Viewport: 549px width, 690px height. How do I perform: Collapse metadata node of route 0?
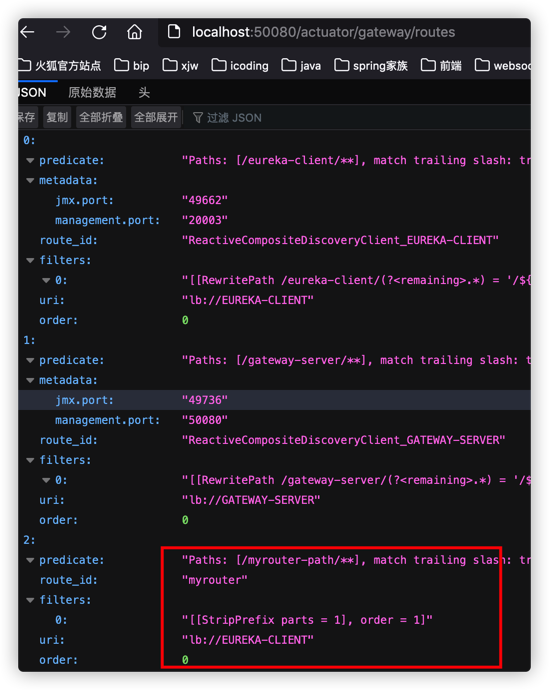pyautogui.click(x=30, y=180)
